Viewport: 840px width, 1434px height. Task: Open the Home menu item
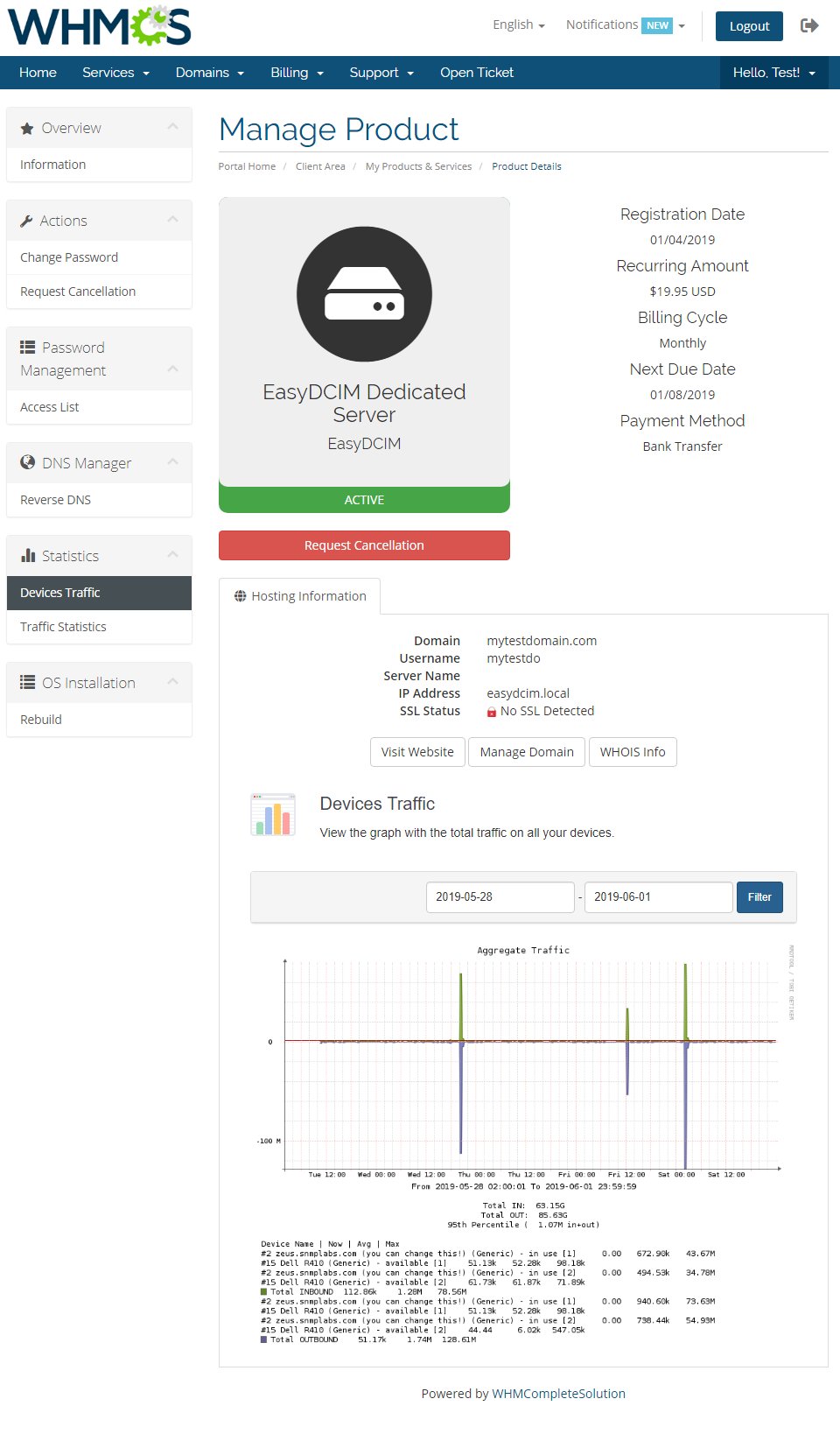[38, 73]
